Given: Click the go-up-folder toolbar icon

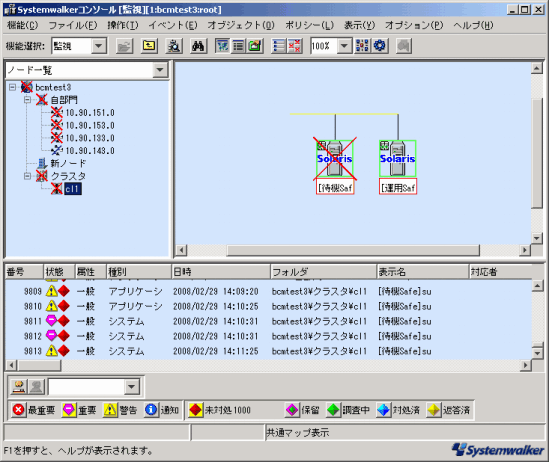Looking at the screenshot, I should click(x=149, y=46).
